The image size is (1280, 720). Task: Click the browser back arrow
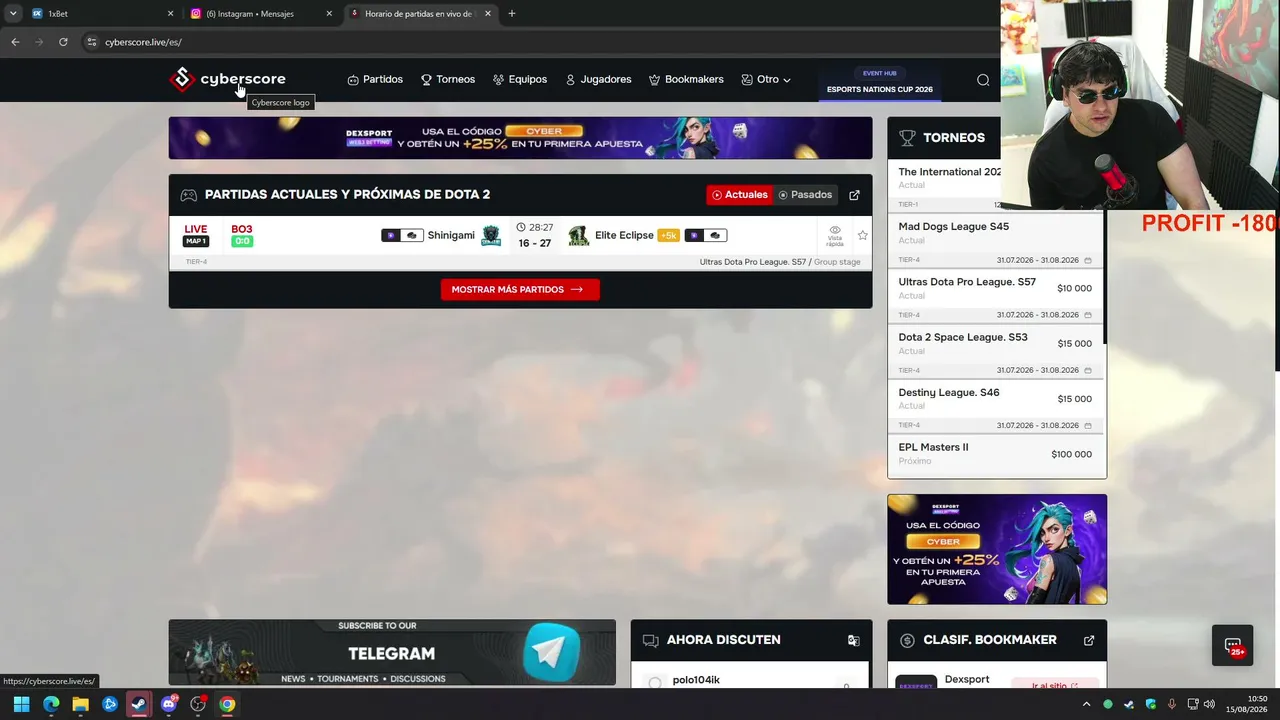pos(15,42)
